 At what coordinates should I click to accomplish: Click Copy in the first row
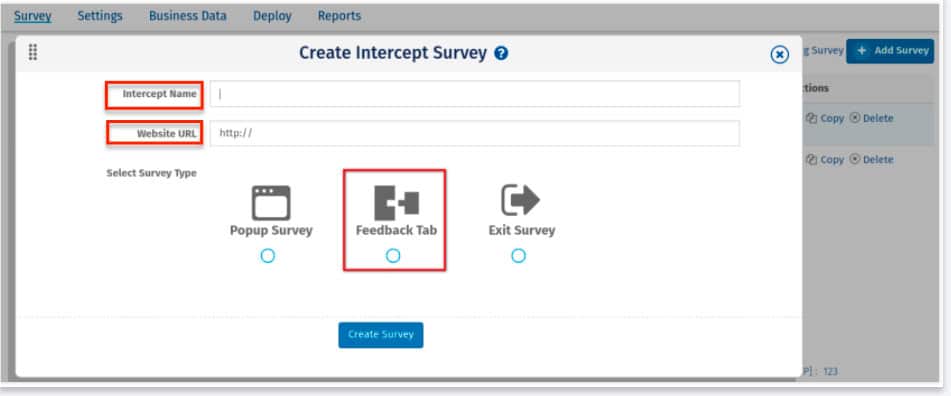coord(825,118)
